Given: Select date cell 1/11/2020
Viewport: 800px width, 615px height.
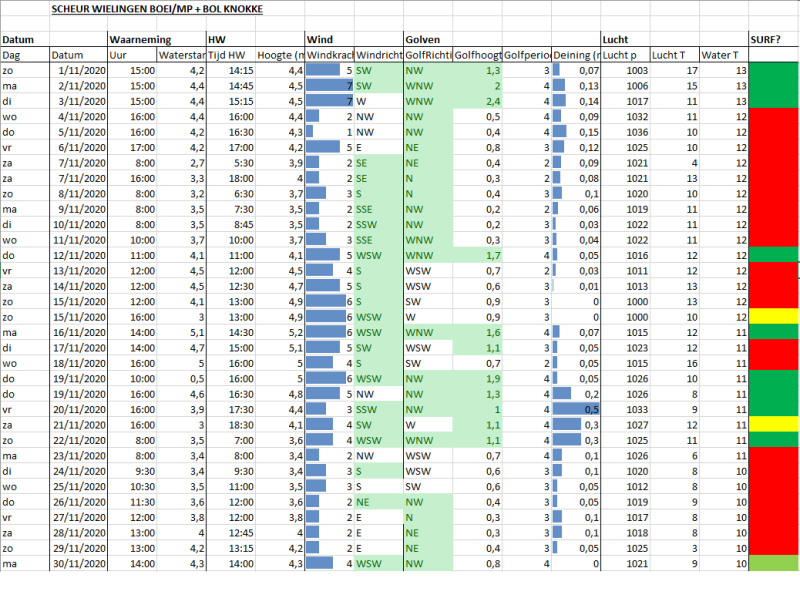Looking at the screenshot, I should pos(79,70).
